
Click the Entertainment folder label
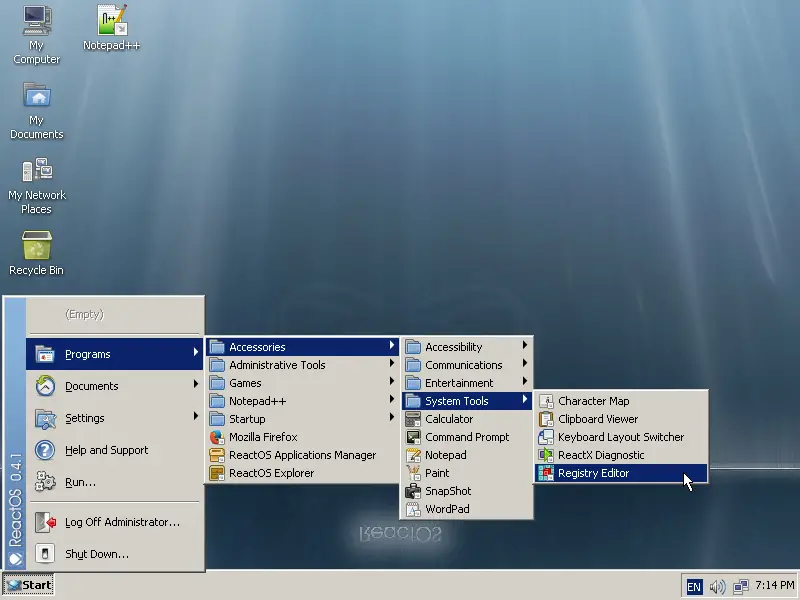tap(459, 383)
